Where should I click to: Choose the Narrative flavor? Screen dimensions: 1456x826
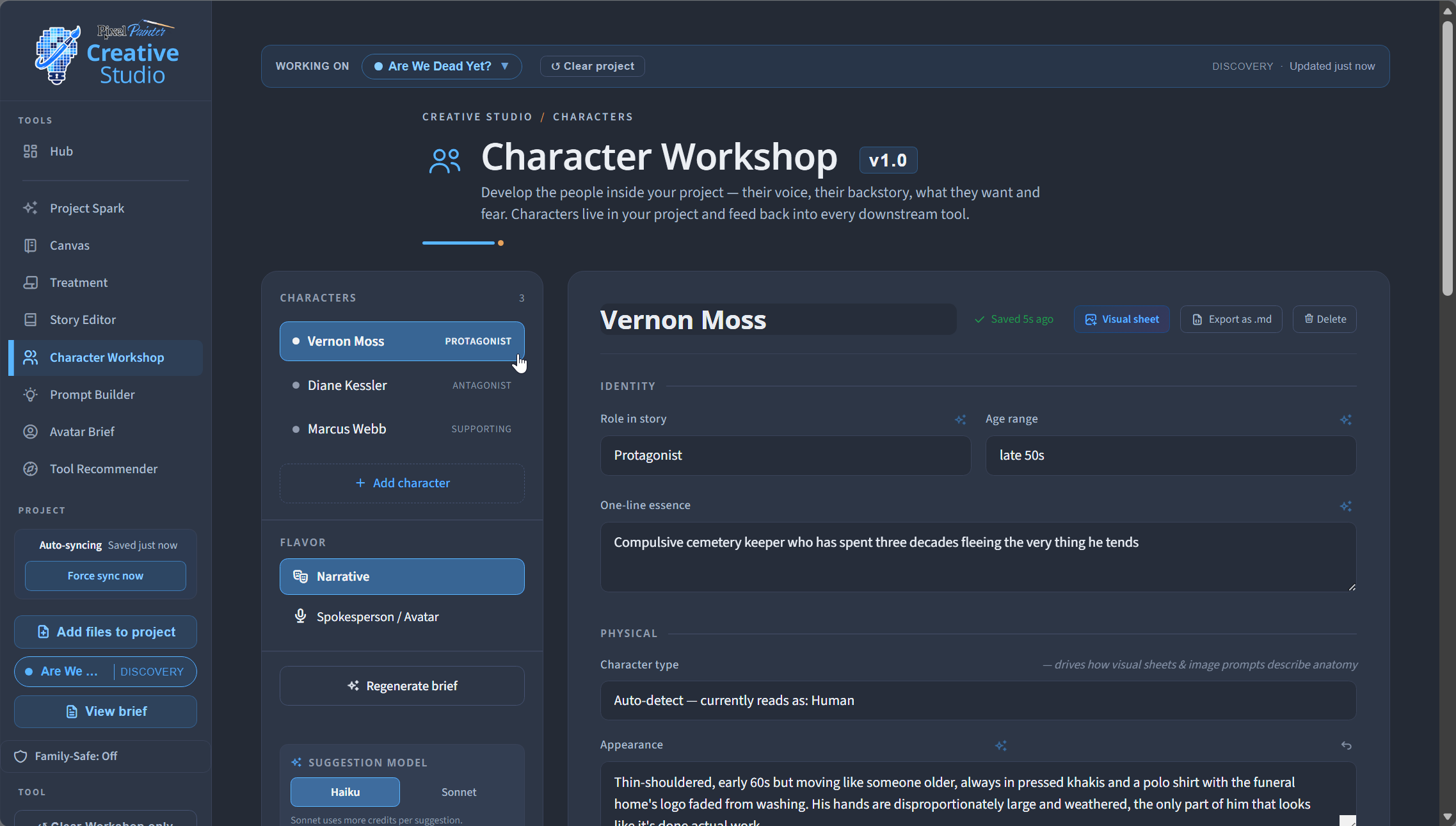coord(402,576)
